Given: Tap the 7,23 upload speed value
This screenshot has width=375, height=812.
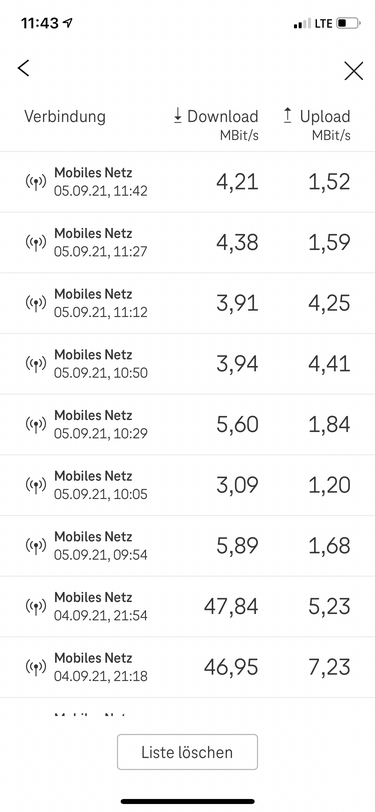Looking at the screenshot, I should (x=329, y=667).
